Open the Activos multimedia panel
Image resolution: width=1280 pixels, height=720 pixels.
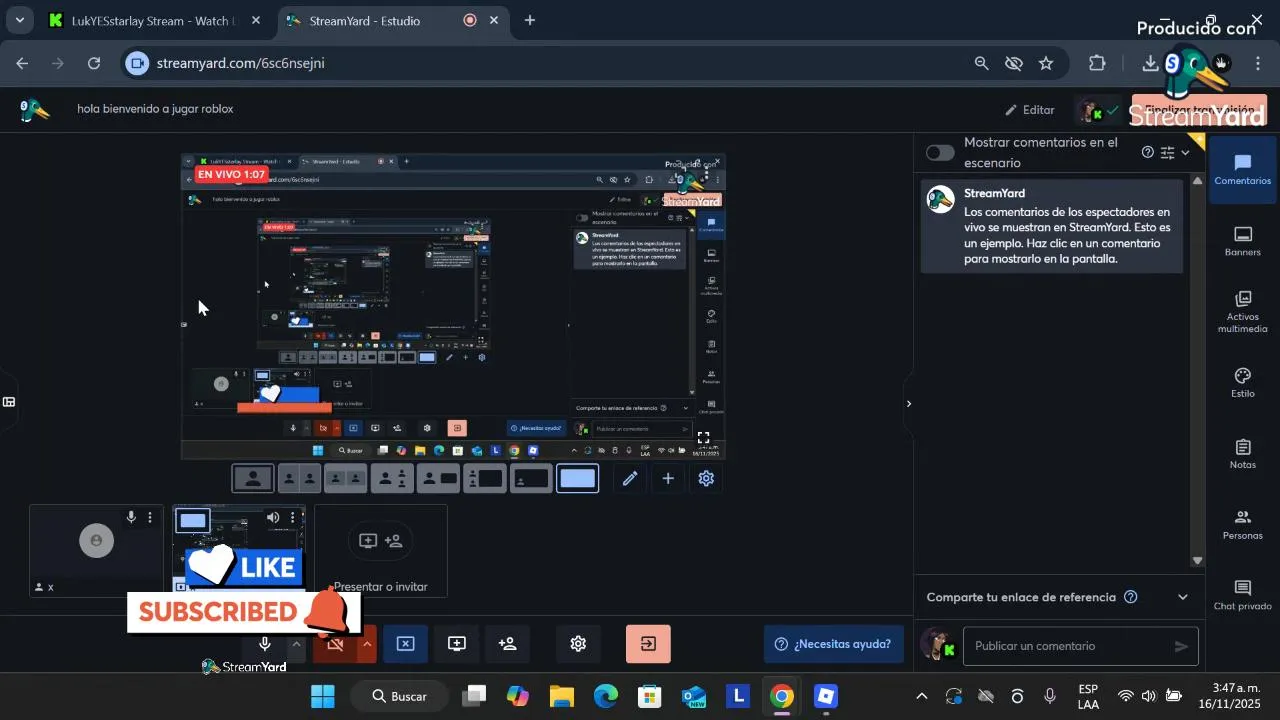(x=1242, y=312)
